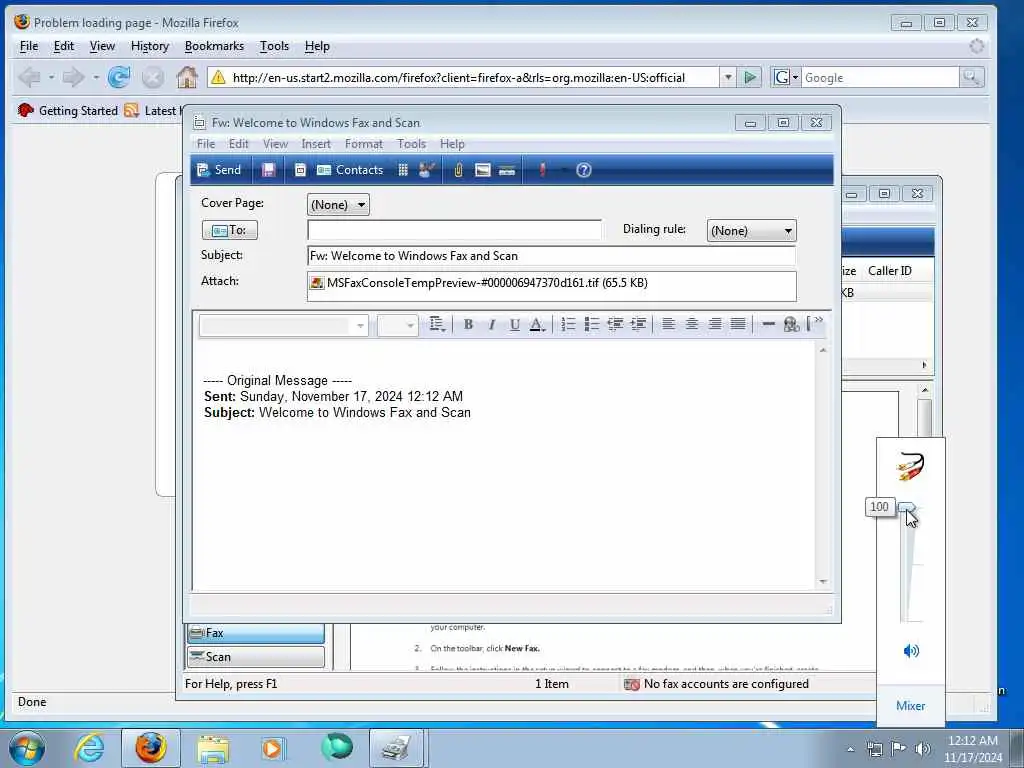Image resolution: width=1024 pixels, height=768 pixels.
Task: Click the paperclip Attach file icon
Action: pyautogui.click(x=458, y=170)
